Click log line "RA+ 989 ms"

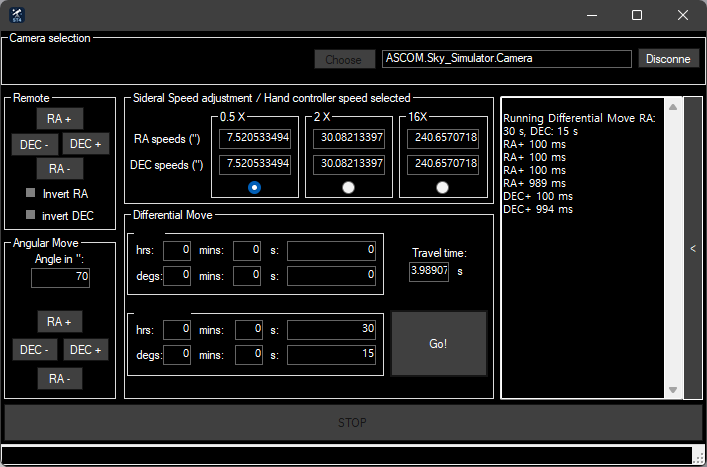[534, 183]
